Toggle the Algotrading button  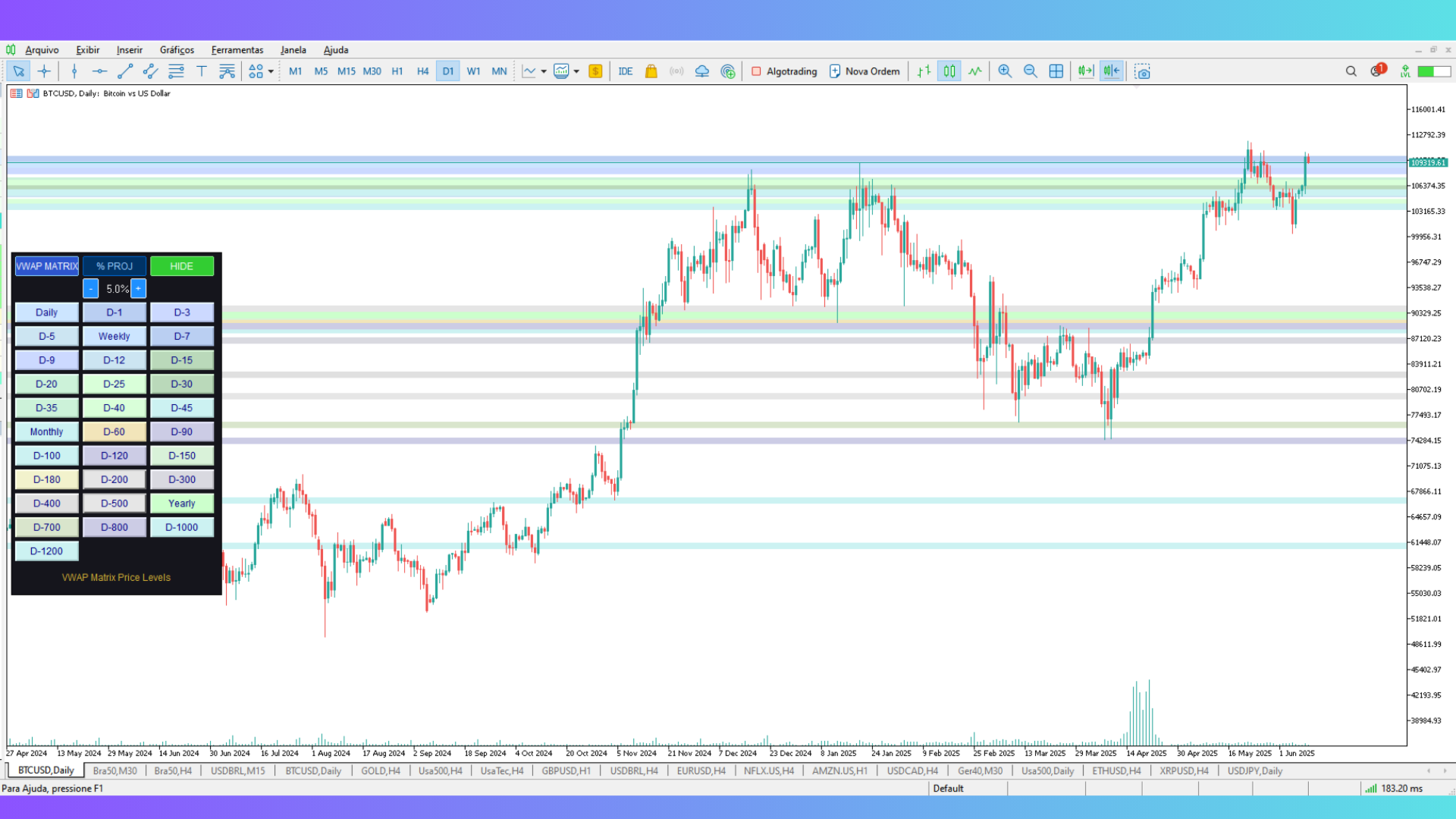pos(784,71)
